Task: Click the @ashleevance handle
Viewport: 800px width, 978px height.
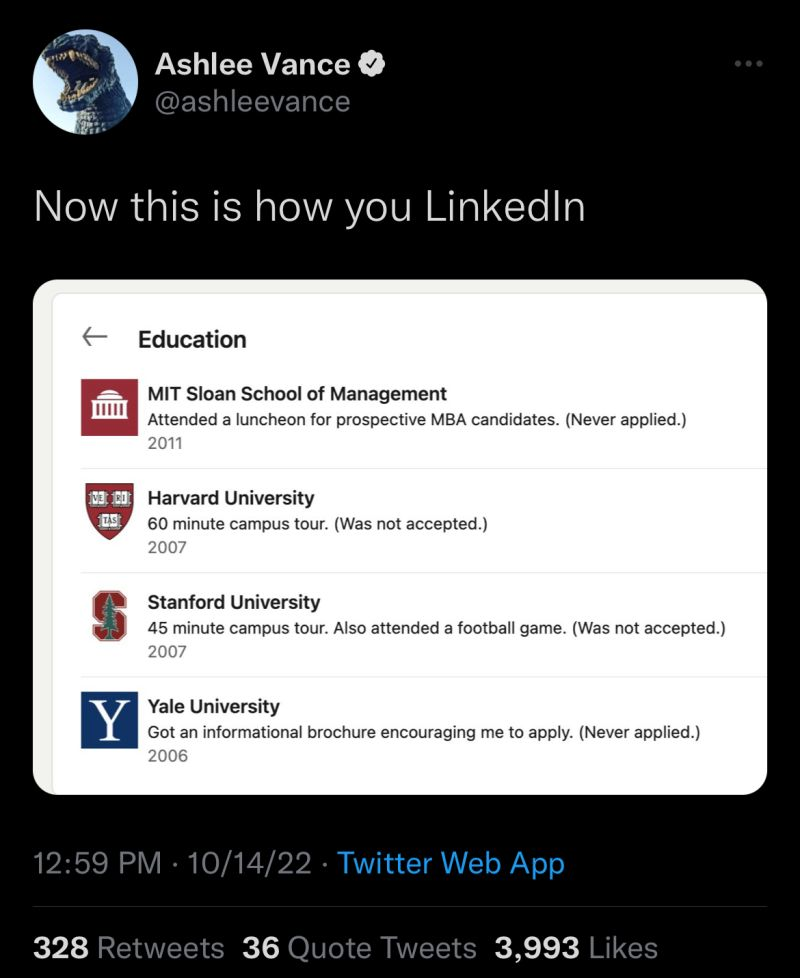Action: click(252, 101)
